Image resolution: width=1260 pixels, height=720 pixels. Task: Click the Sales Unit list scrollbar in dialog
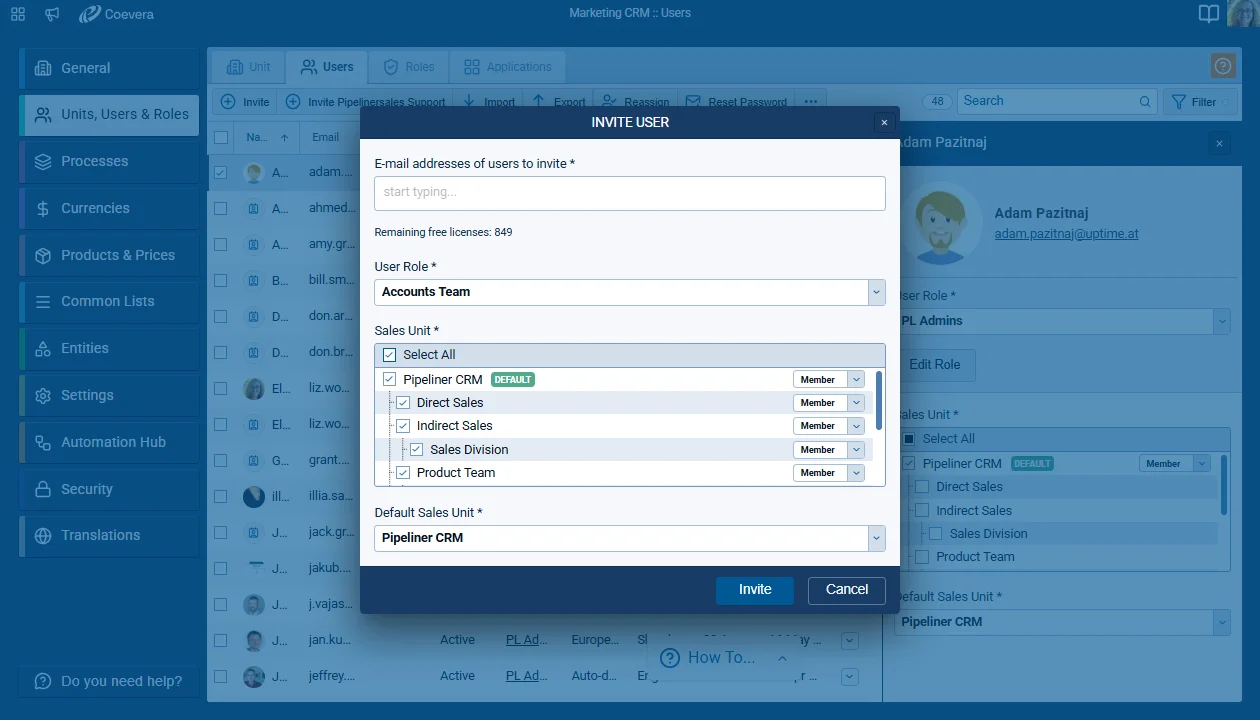(879, 401)
